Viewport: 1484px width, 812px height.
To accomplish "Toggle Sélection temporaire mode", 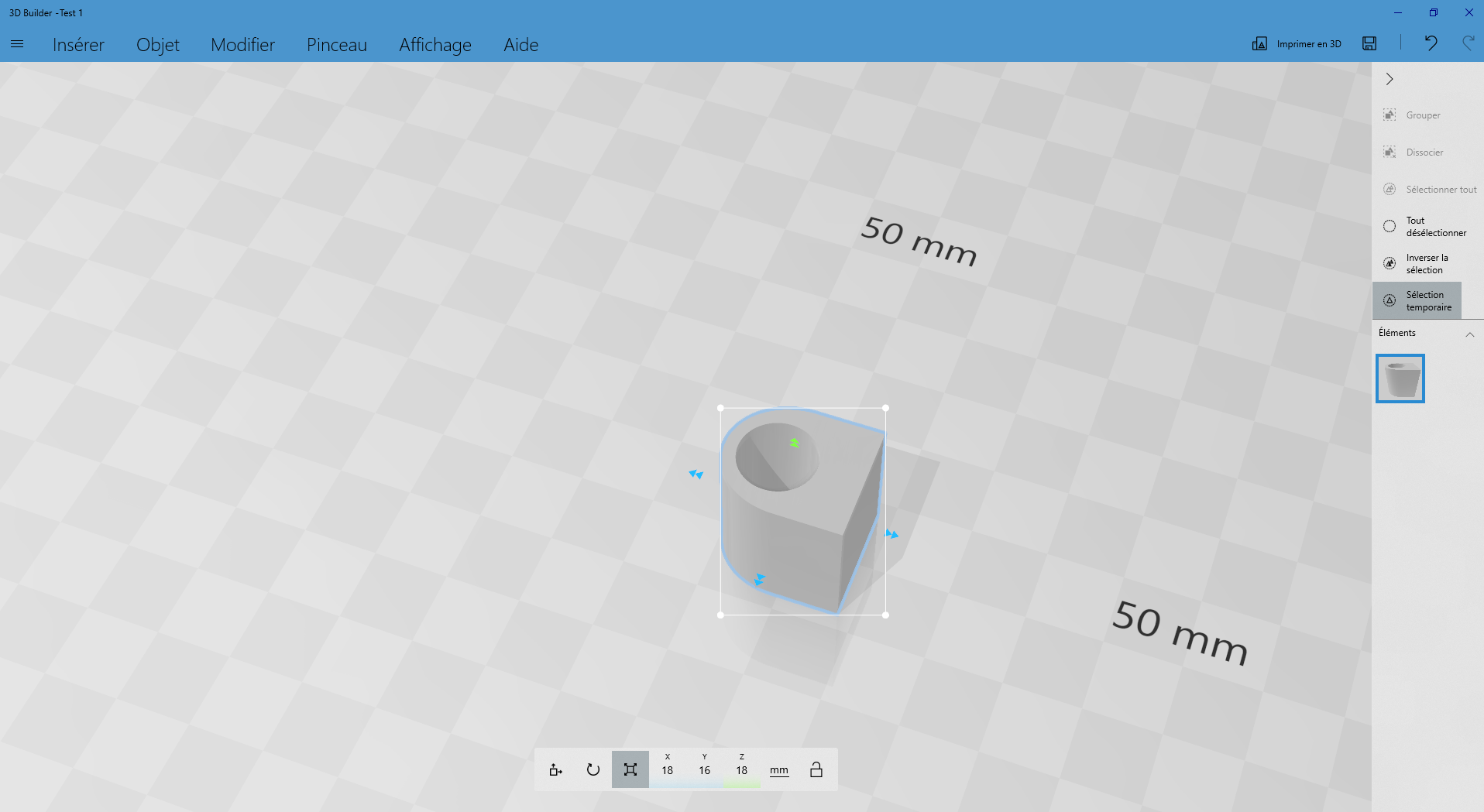I will 1417,301.
